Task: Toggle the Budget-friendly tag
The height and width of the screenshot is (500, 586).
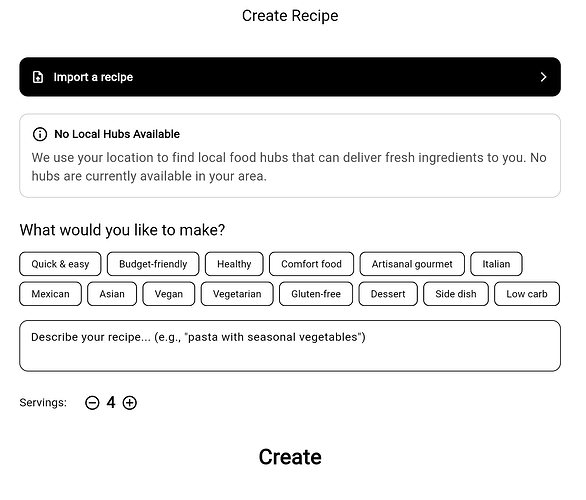Action: coord(153,264)
